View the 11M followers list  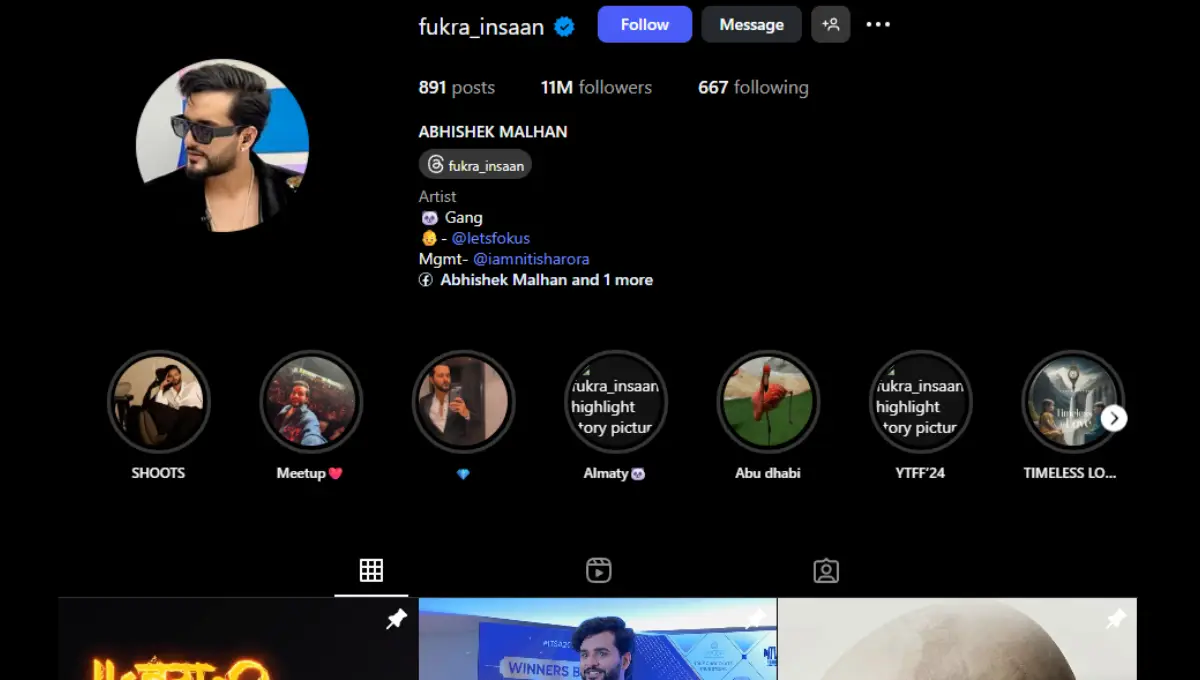click(596, 88)
